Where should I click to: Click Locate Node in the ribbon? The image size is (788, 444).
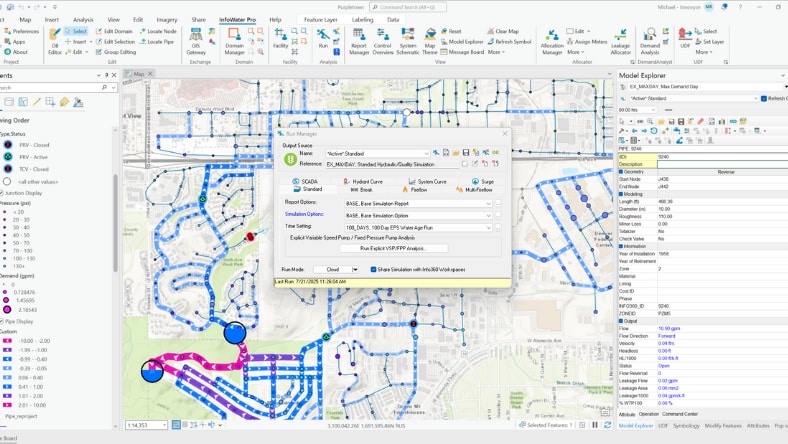[x=158, y=31]
